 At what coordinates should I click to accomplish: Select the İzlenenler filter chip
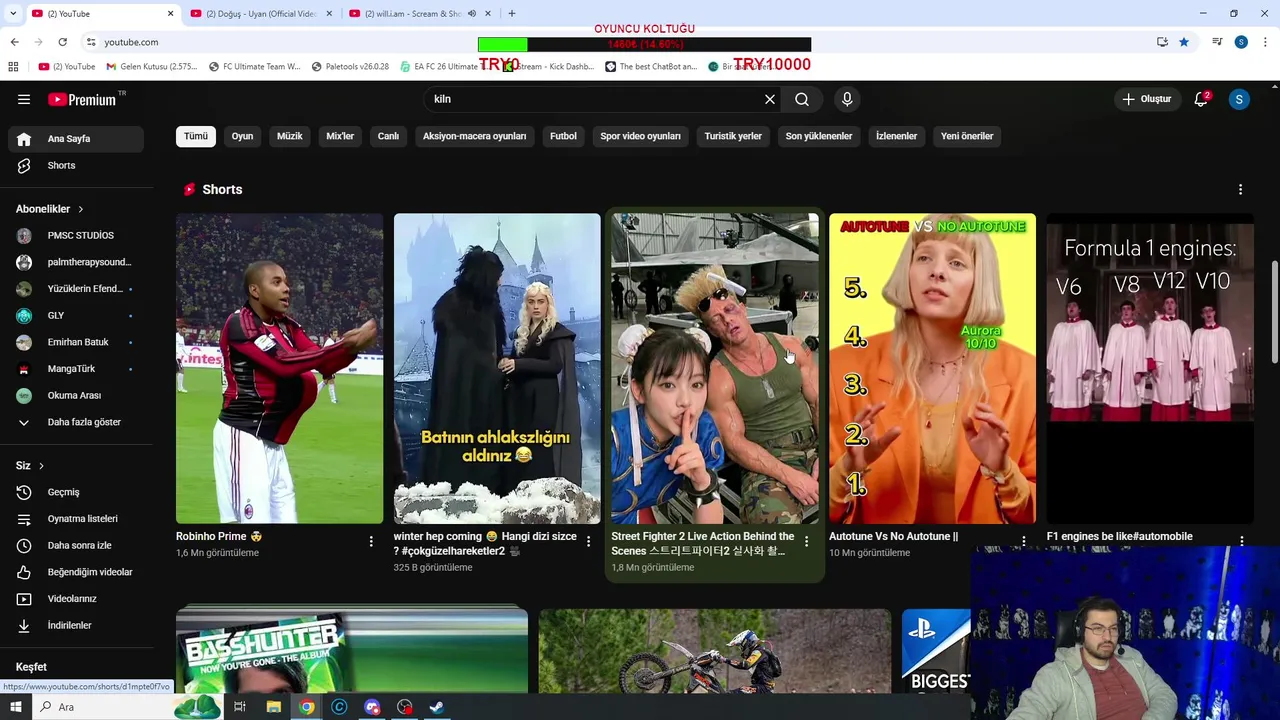pos(896,136)
